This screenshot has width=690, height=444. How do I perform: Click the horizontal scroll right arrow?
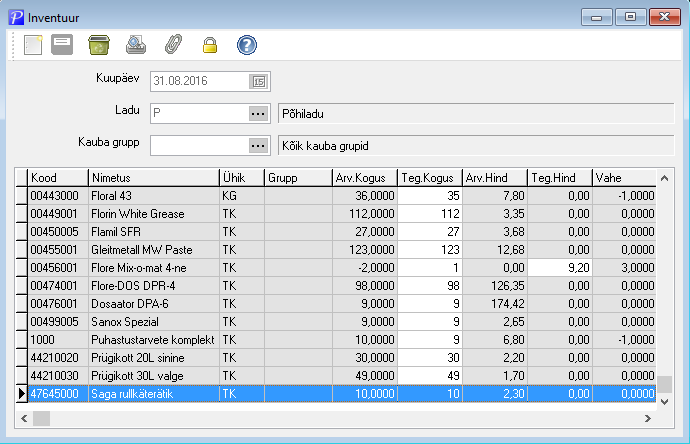coord(647,418)
